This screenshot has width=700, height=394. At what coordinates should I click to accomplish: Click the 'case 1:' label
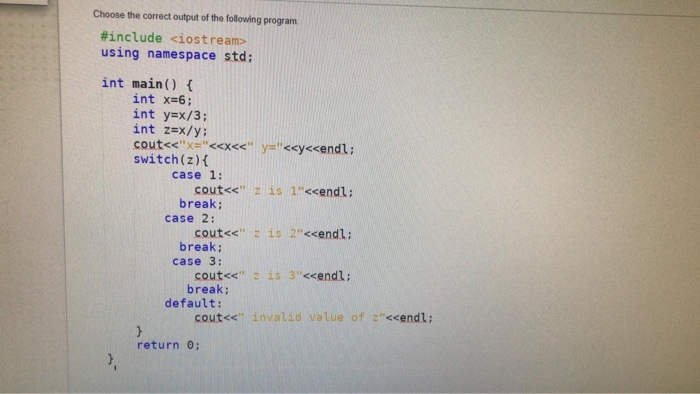pos(197,174)
